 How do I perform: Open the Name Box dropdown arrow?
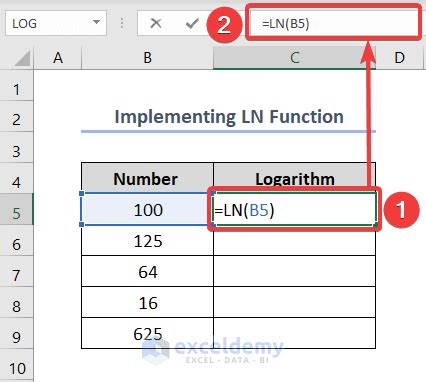96,22
